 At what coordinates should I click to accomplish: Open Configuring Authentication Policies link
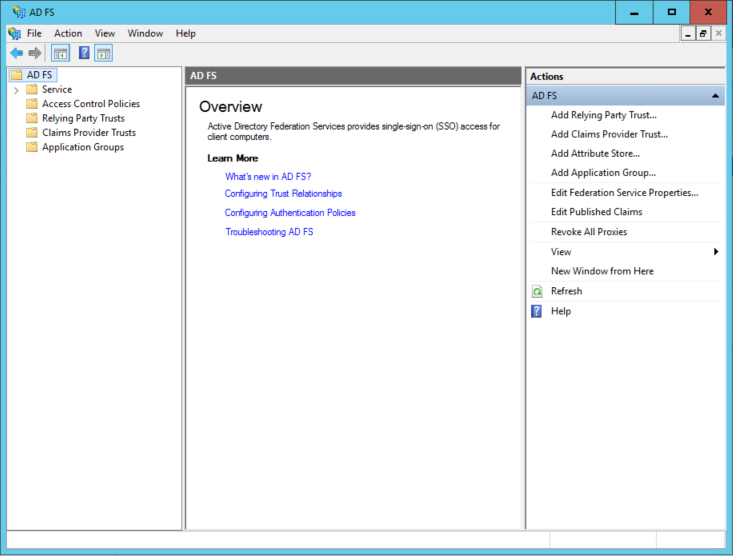[290, 213]
